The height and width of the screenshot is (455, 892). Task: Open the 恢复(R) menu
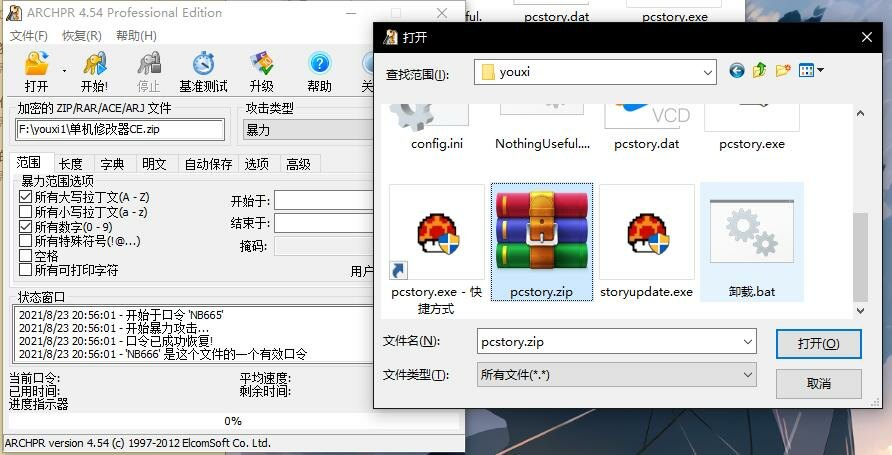pos(81,36)
